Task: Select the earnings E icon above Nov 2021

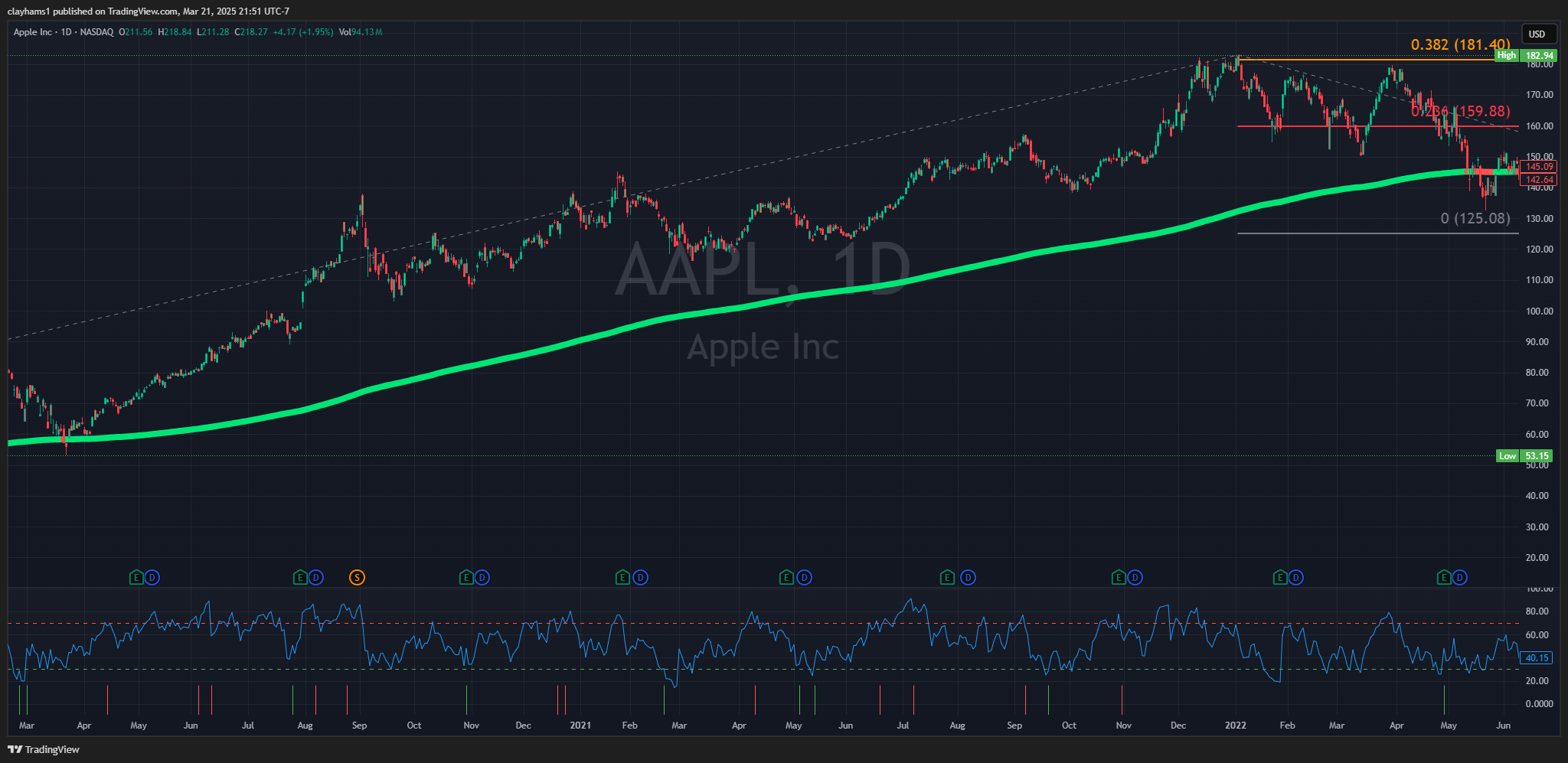Action: click(x=1119, y=577)
